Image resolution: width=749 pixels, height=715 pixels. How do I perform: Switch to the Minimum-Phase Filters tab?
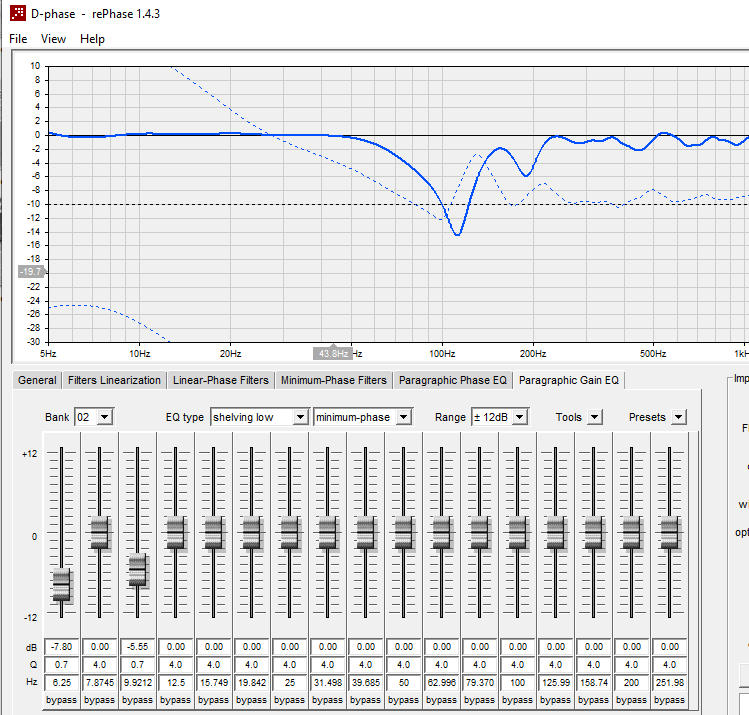point(333,380)
